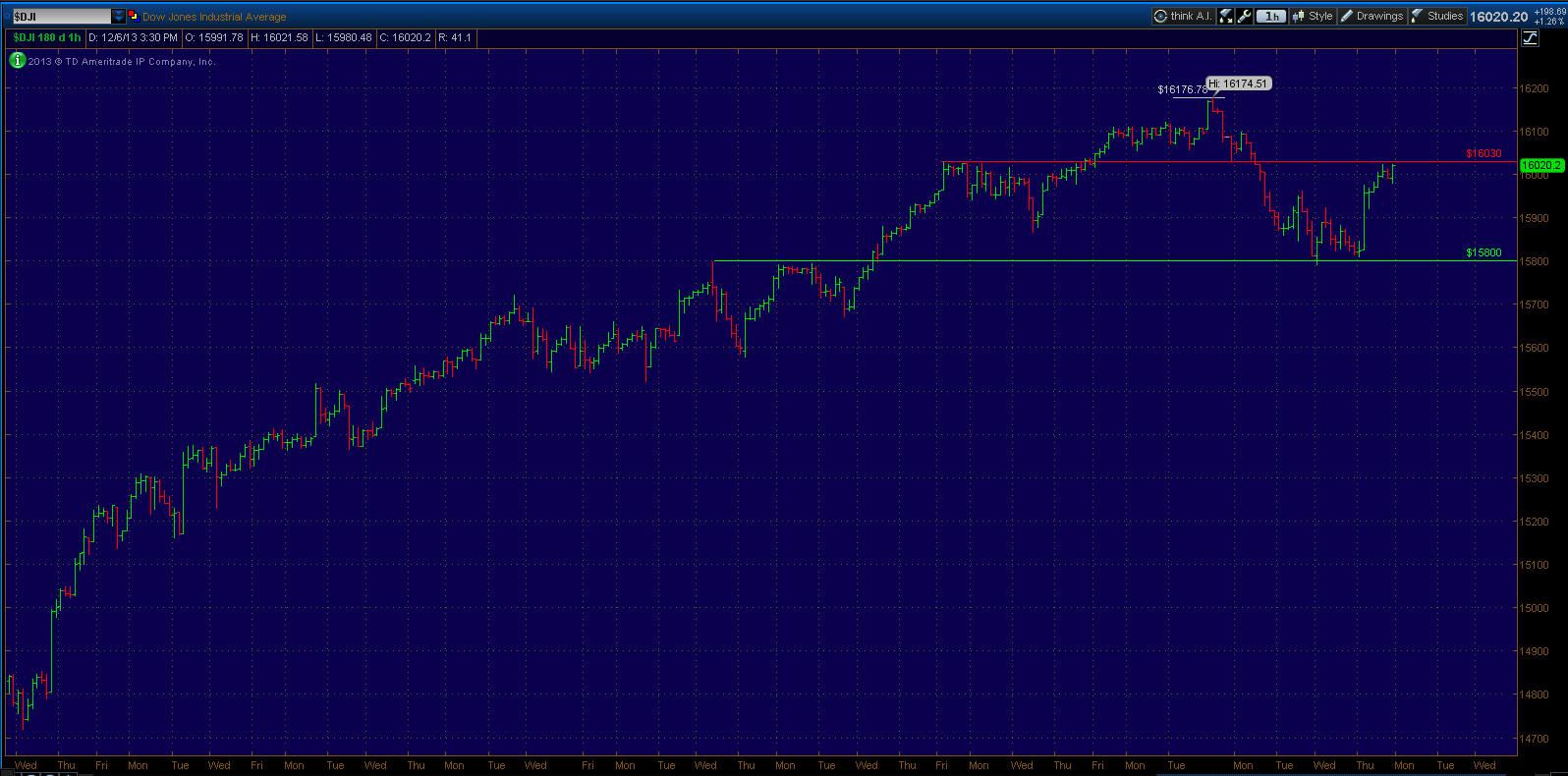Toggle the price axis scale icon
The image size is (1568, 776).
point(1530,38)
